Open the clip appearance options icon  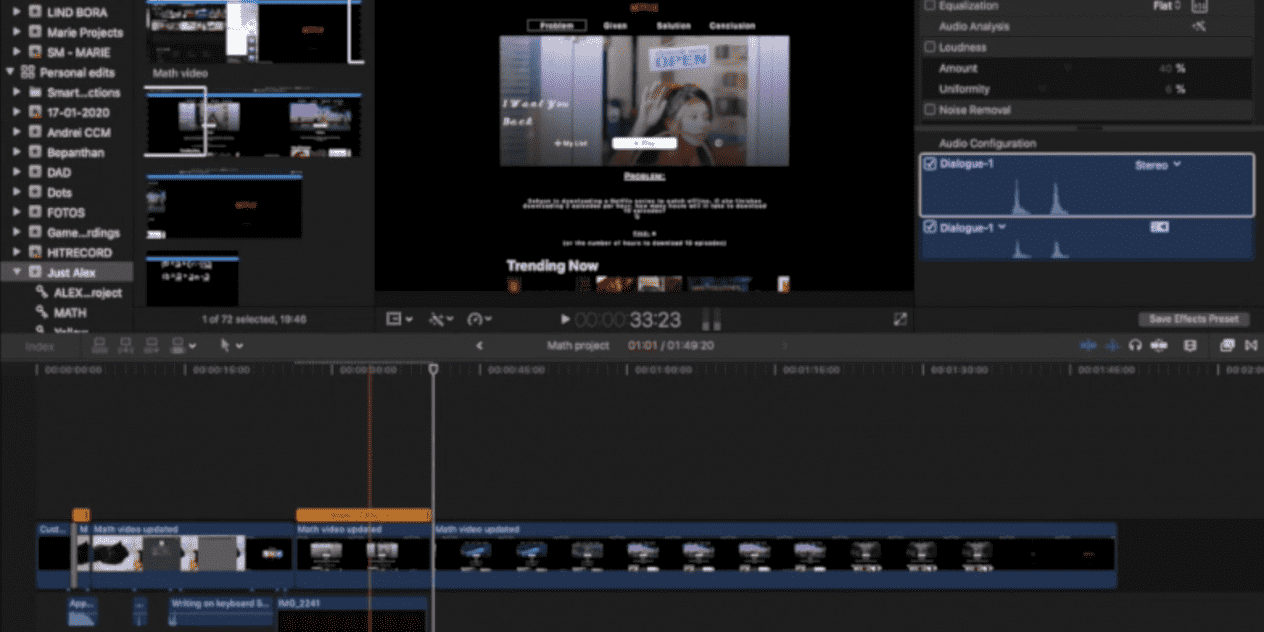[1190, 346]
